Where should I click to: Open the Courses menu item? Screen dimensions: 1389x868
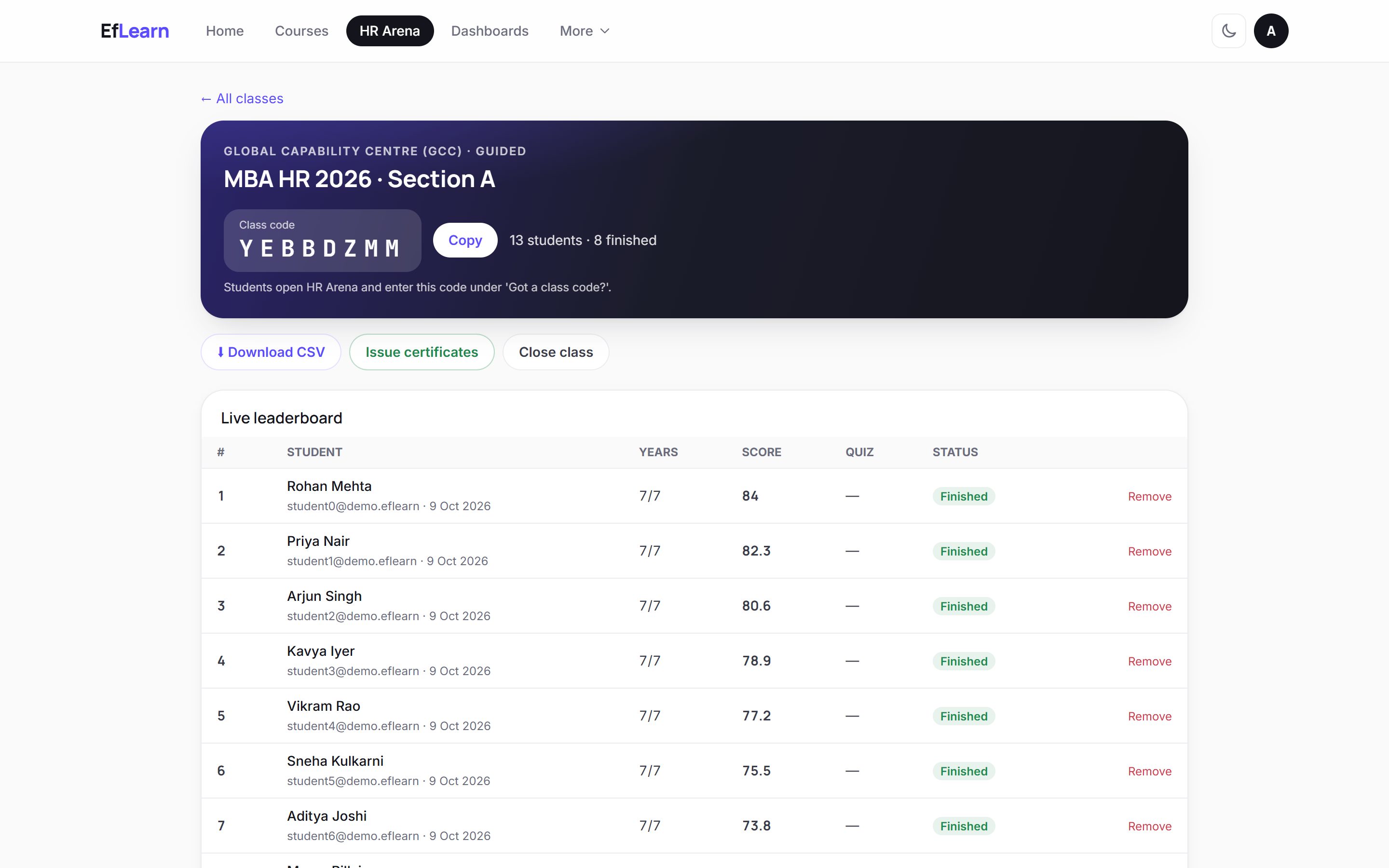pos(301,31)
